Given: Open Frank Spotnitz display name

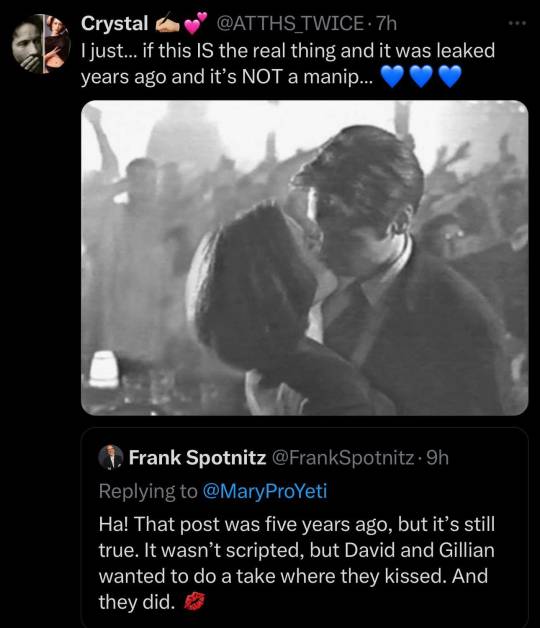Looking at the screenshot, I should tap(197, 457).
